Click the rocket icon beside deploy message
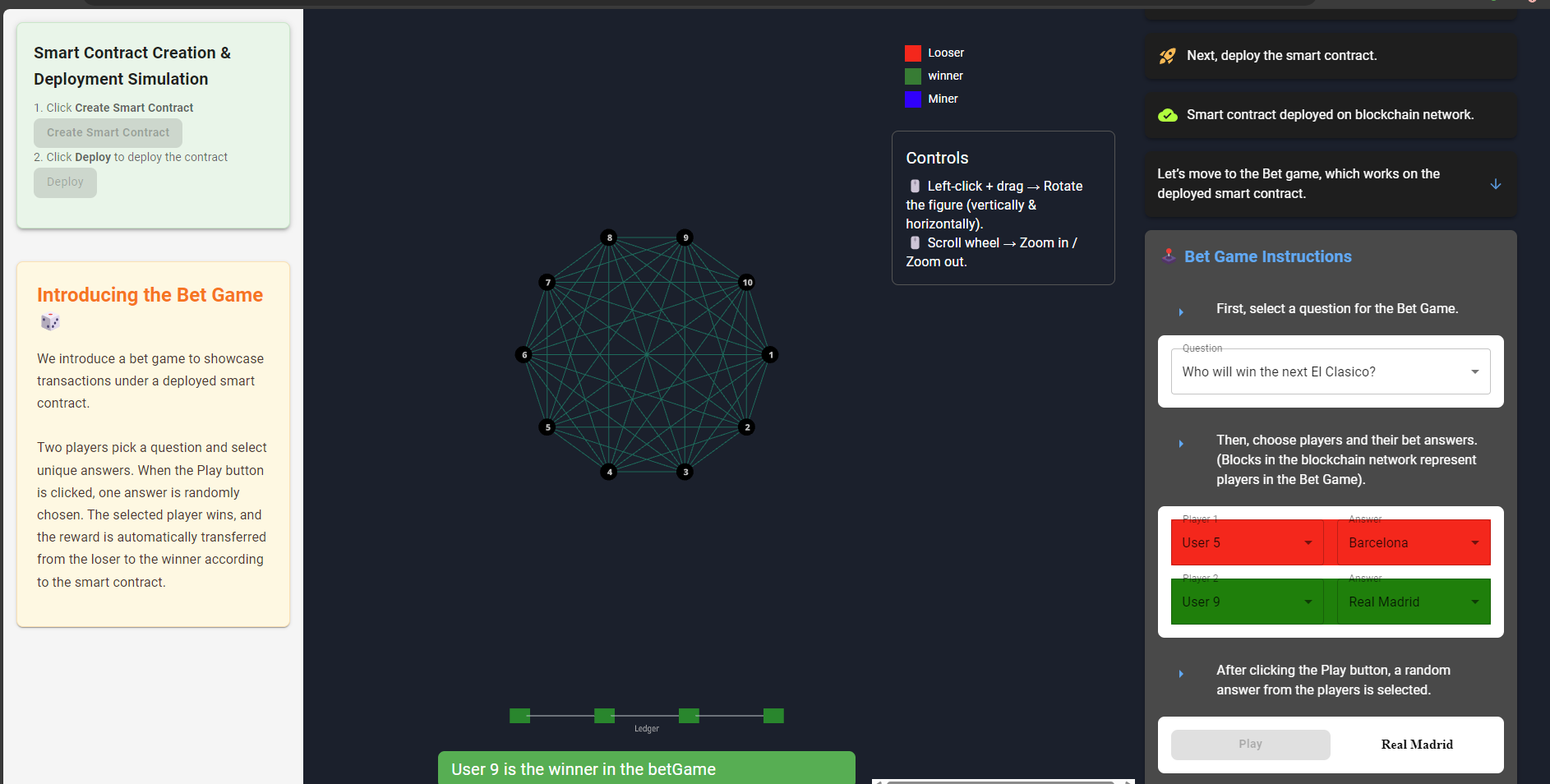This screenshot has height=784, width=1550. (x=1167, y=56)
